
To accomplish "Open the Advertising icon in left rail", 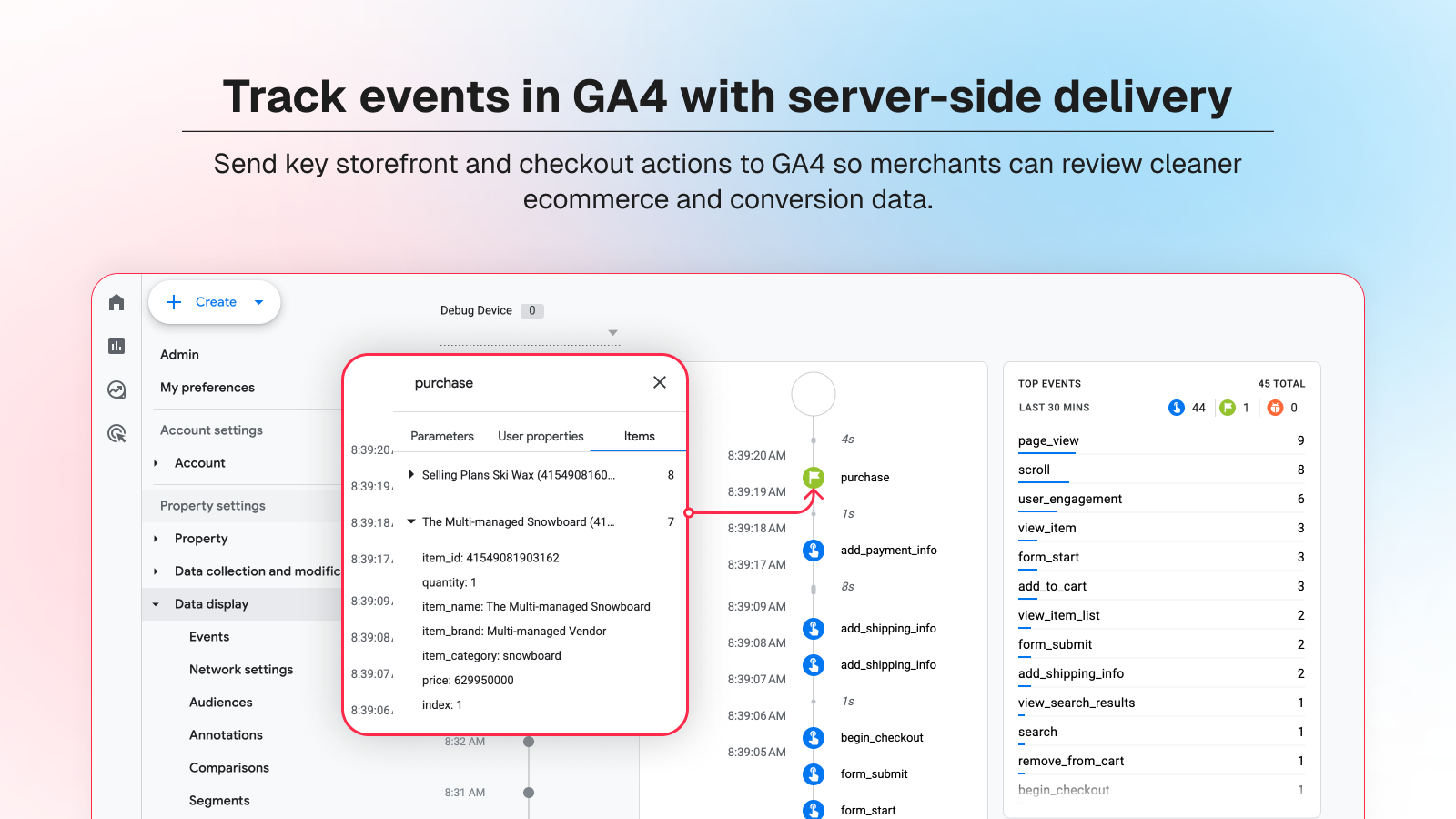I will pos(116,433).
